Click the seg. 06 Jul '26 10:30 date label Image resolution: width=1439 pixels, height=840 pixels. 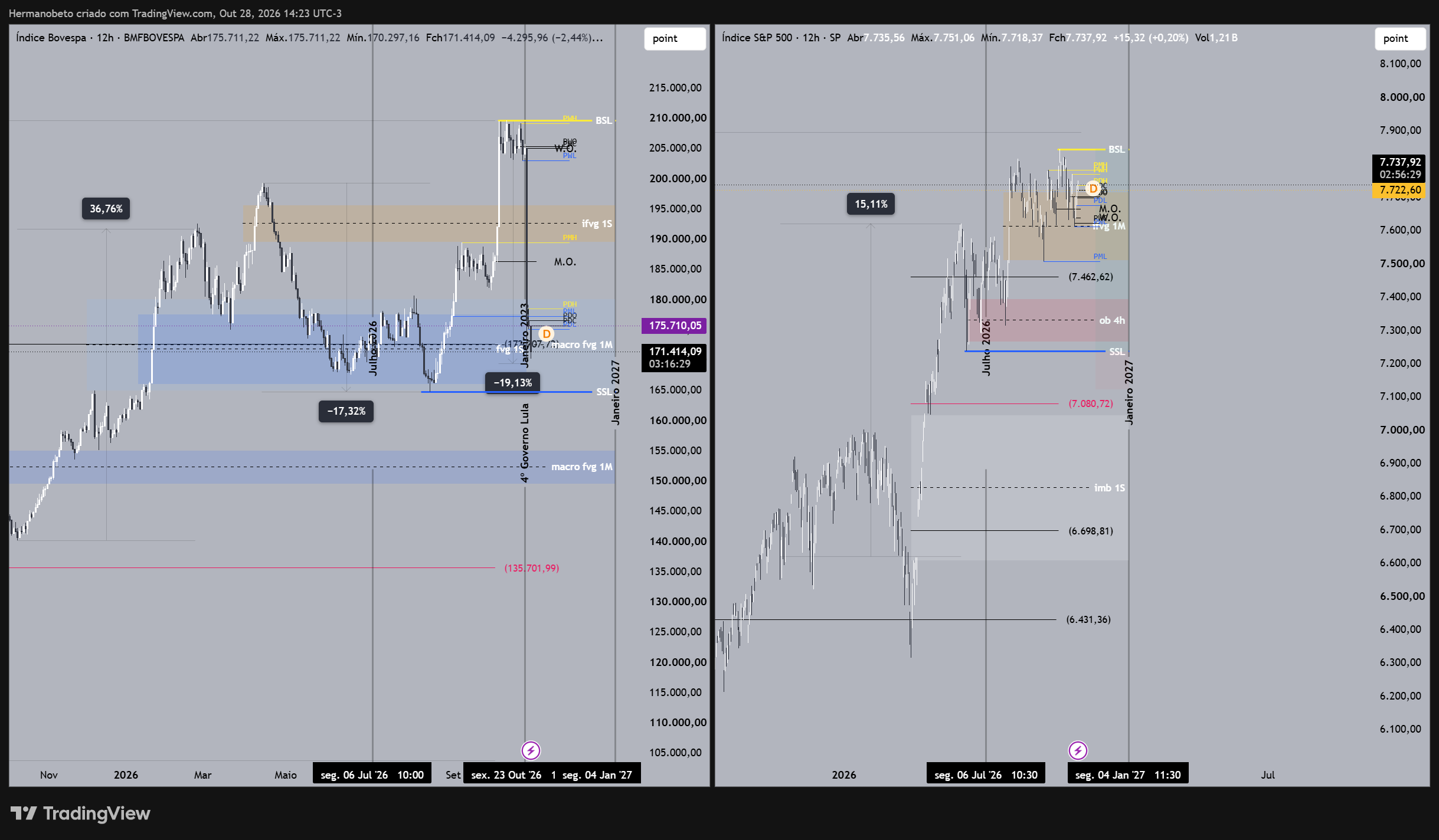point(986,775)
